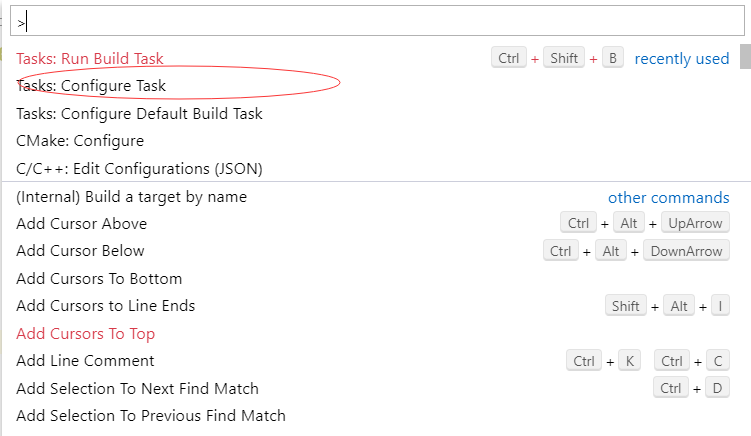Viewport: 751px width, 436px height.
Task: Click the Ctrl+D keybinding D key label
Action: coord(717,388)
